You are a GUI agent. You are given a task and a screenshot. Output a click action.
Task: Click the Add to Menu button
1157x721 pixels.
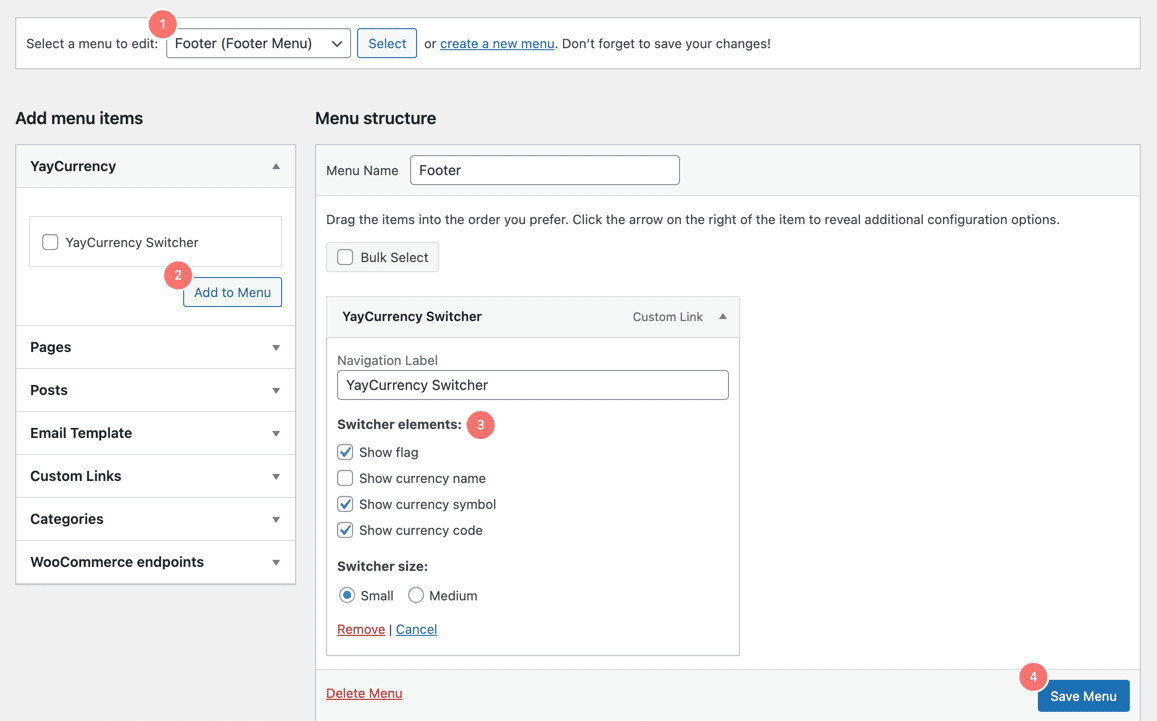point(232,292)
